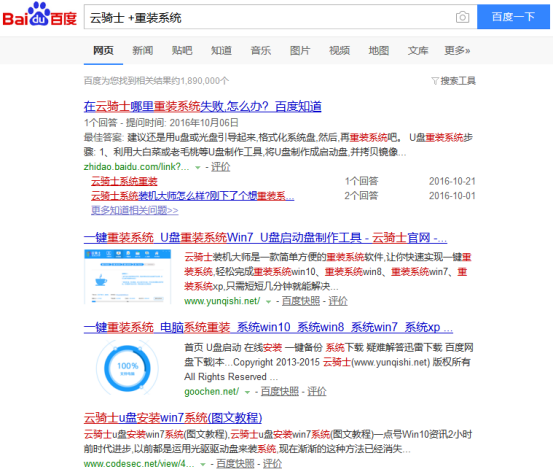Expand dropdown arrow next to goochen.net
Screen dimensions: 554x472
(x=247, y=392)
